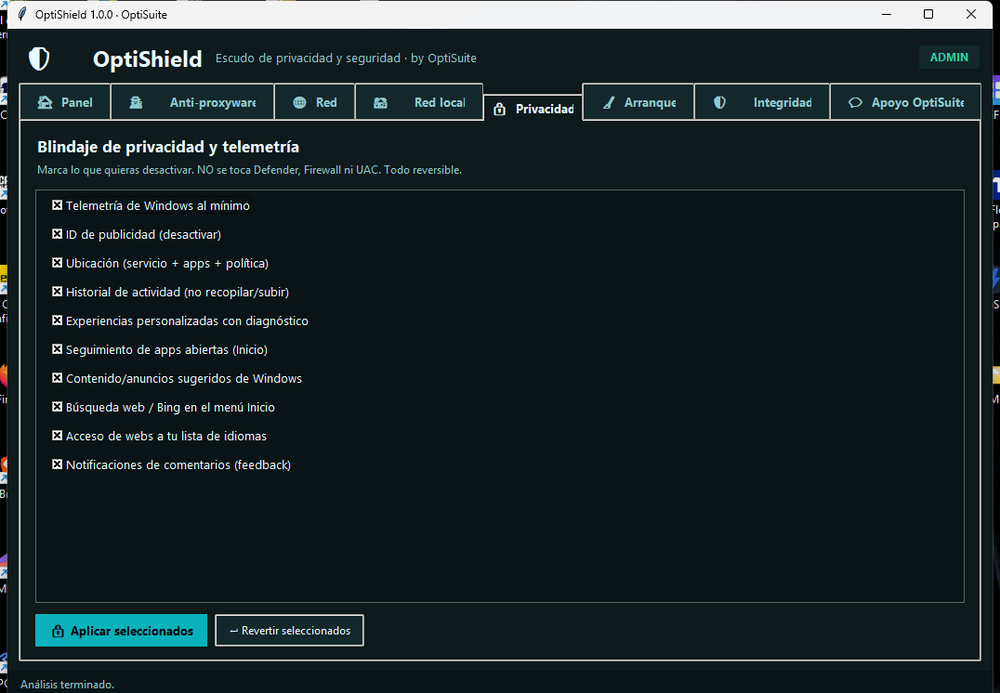Click 'Marca lo que quieras desactivar' note

[249, 170]
